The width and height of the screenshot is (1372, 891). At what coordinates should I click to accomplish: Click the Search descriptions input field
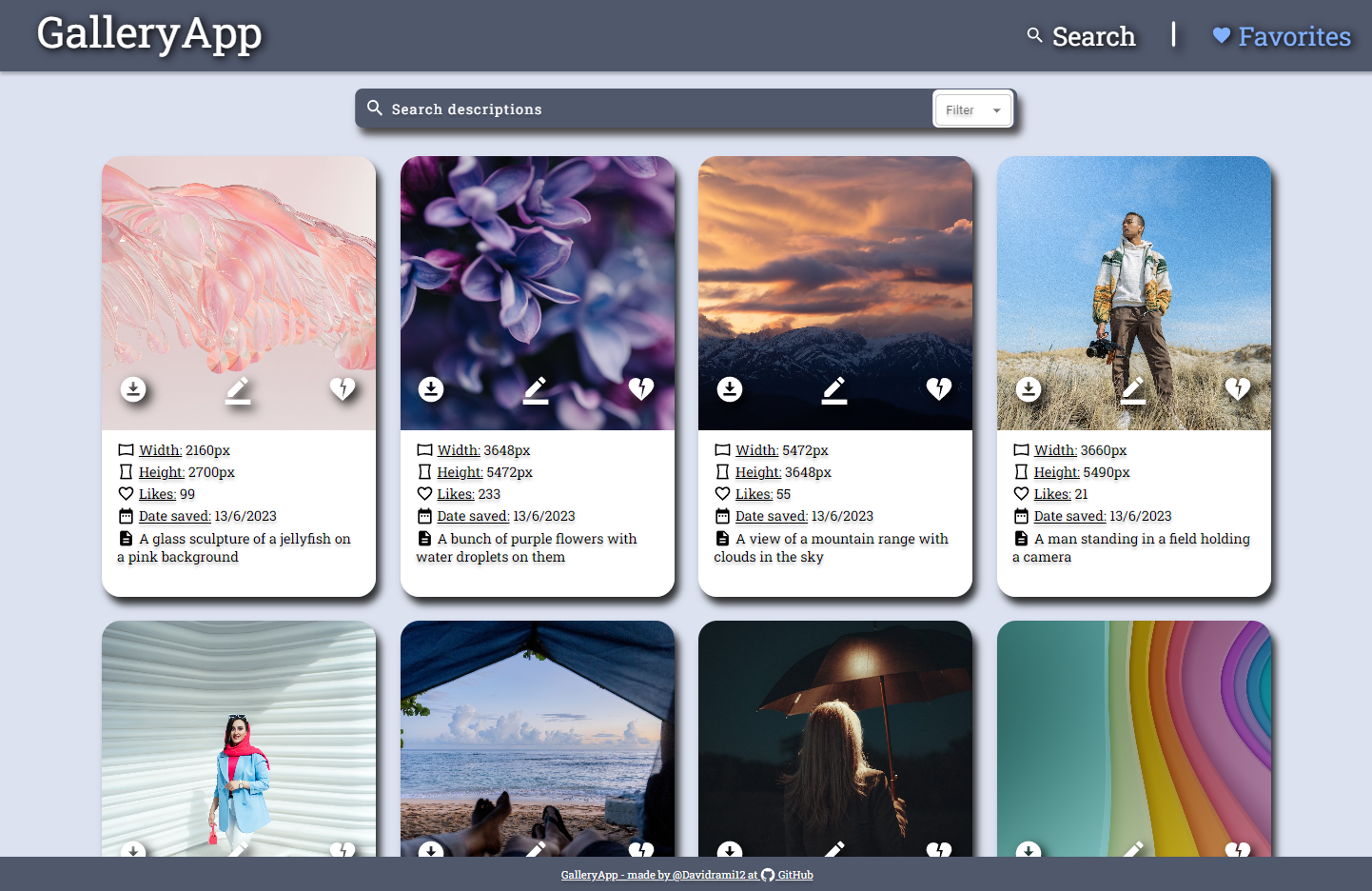pyautogui.click(x=657, y=109)
